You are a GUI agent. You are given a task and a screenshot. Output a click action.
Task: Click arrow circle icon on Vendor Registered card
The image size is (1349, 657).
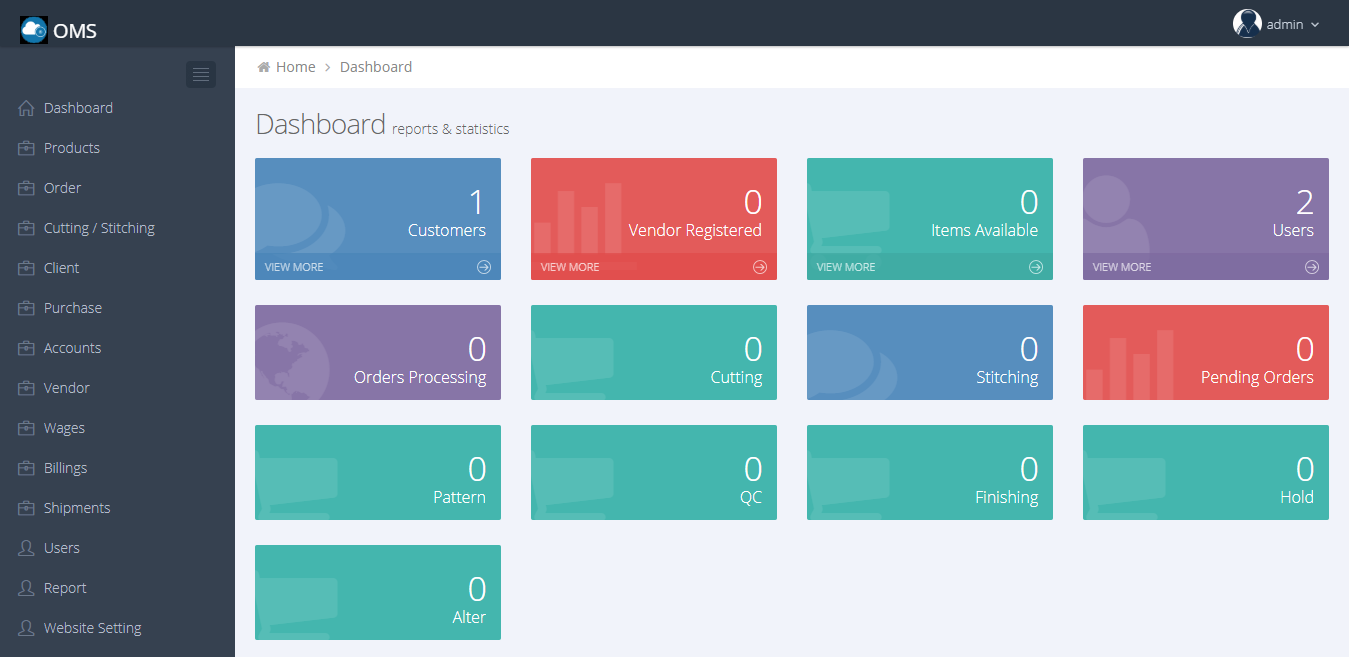[x=760, y=267]
